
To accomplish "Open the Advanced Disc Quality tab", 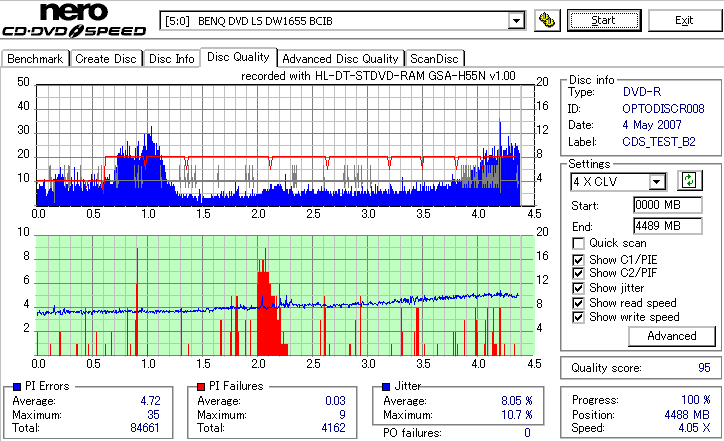I will (x=340, y=59).
